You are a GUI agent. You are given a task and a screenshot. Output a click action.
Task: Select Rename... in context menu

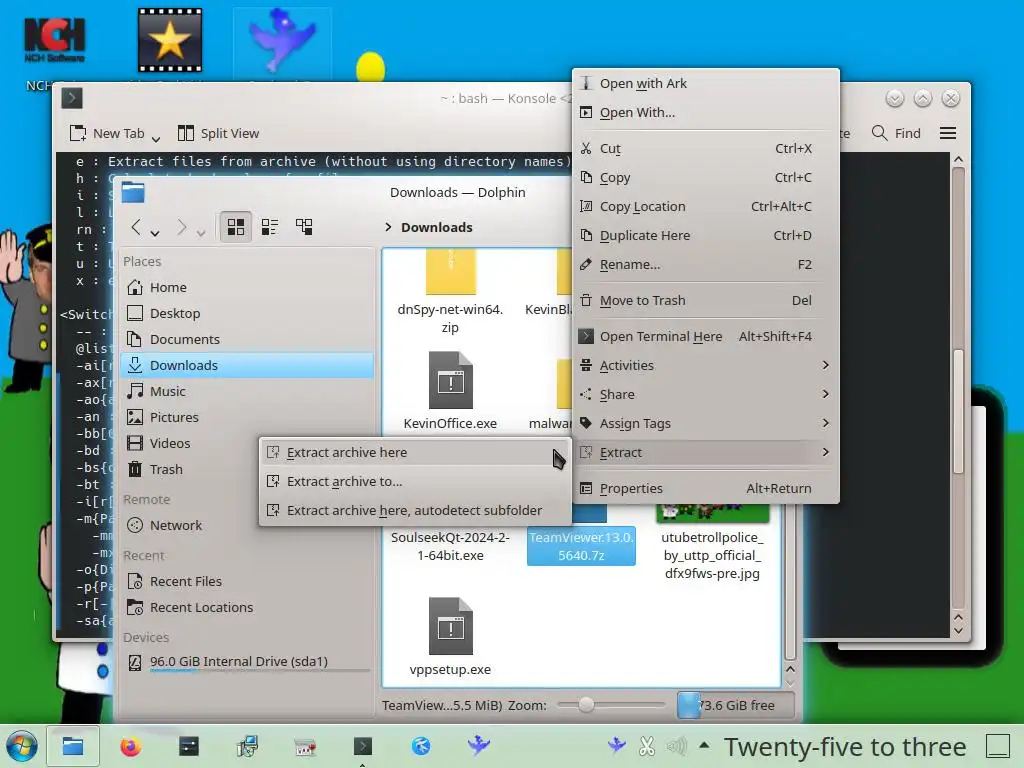point(706,264)
